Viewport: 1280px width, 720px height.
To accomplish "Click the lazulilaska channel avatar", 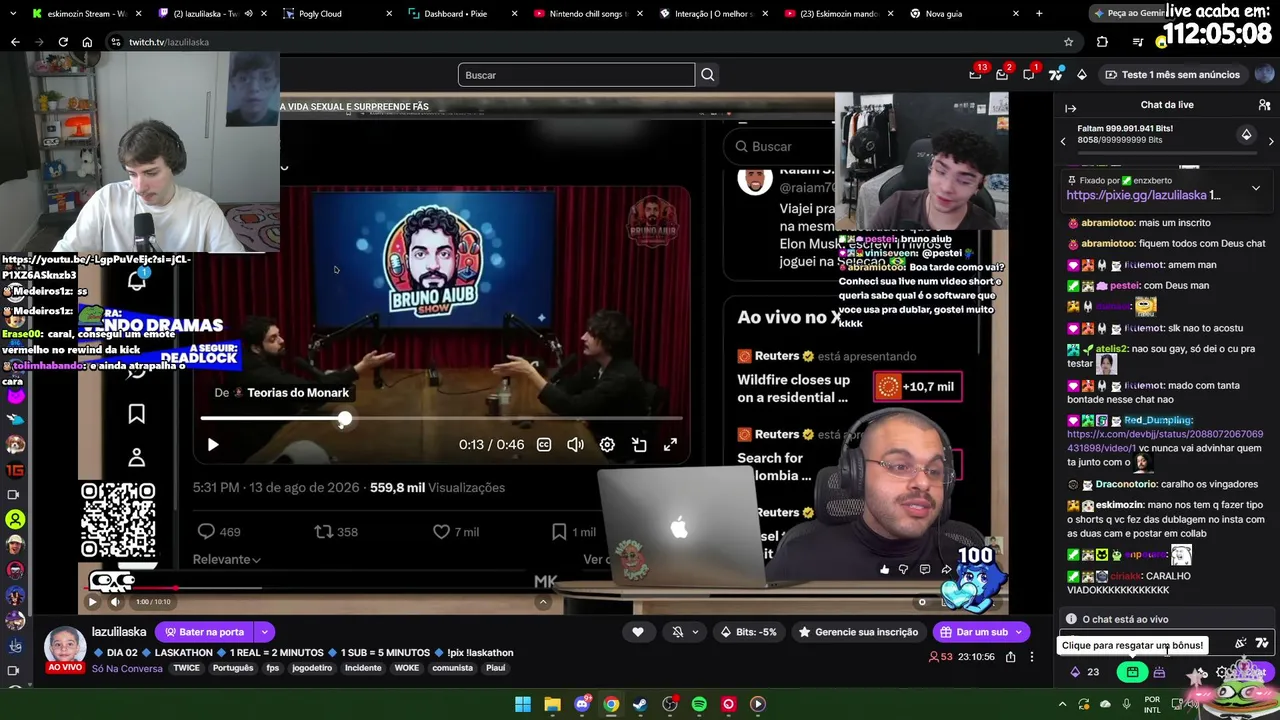I will pos(65,646).
